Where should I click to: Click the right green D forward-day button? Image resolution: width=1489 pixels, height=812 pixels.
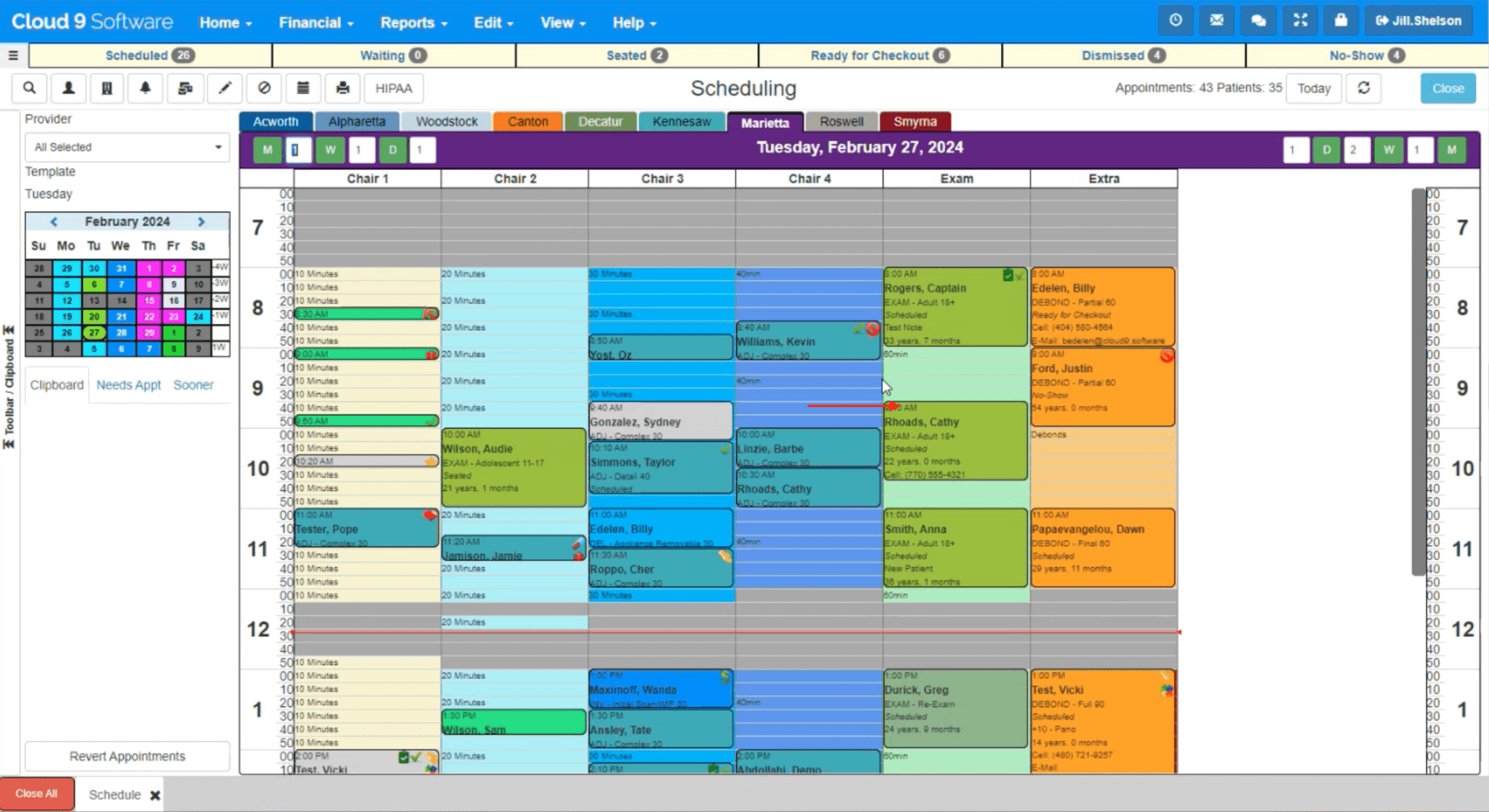coord(1326,150)
